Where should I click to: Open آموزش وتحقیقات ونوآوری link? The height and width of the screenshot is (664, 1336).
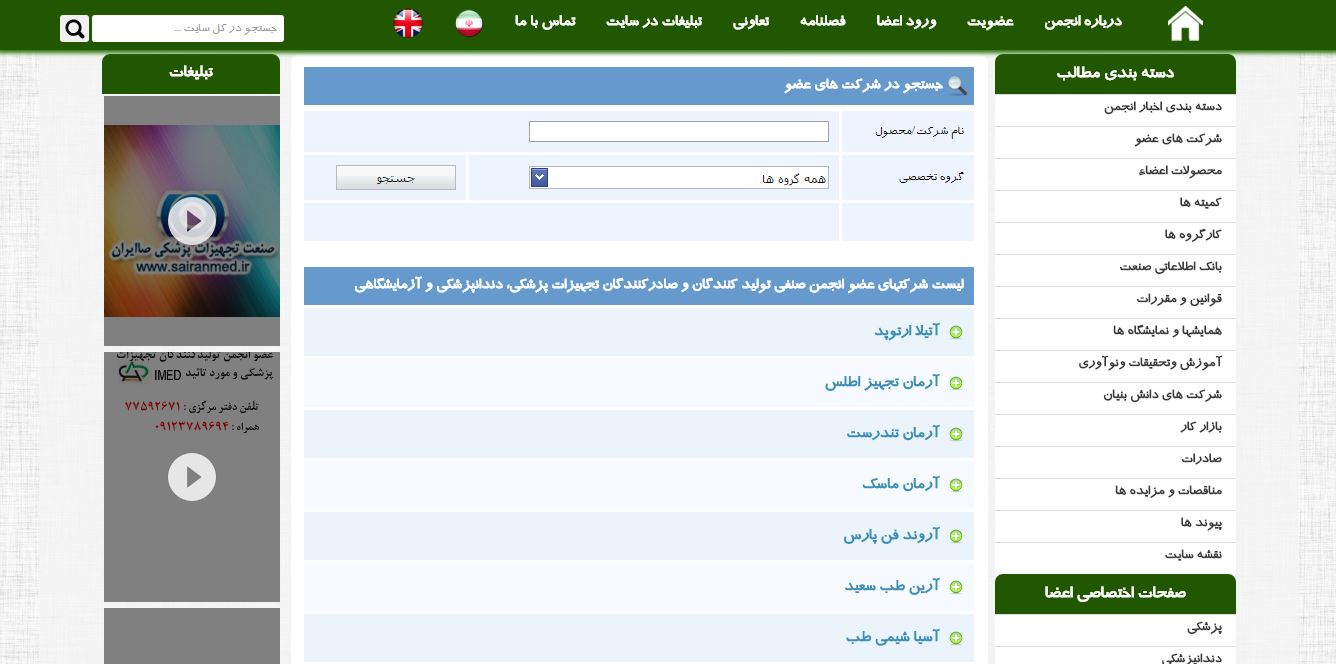point(1150,363)
